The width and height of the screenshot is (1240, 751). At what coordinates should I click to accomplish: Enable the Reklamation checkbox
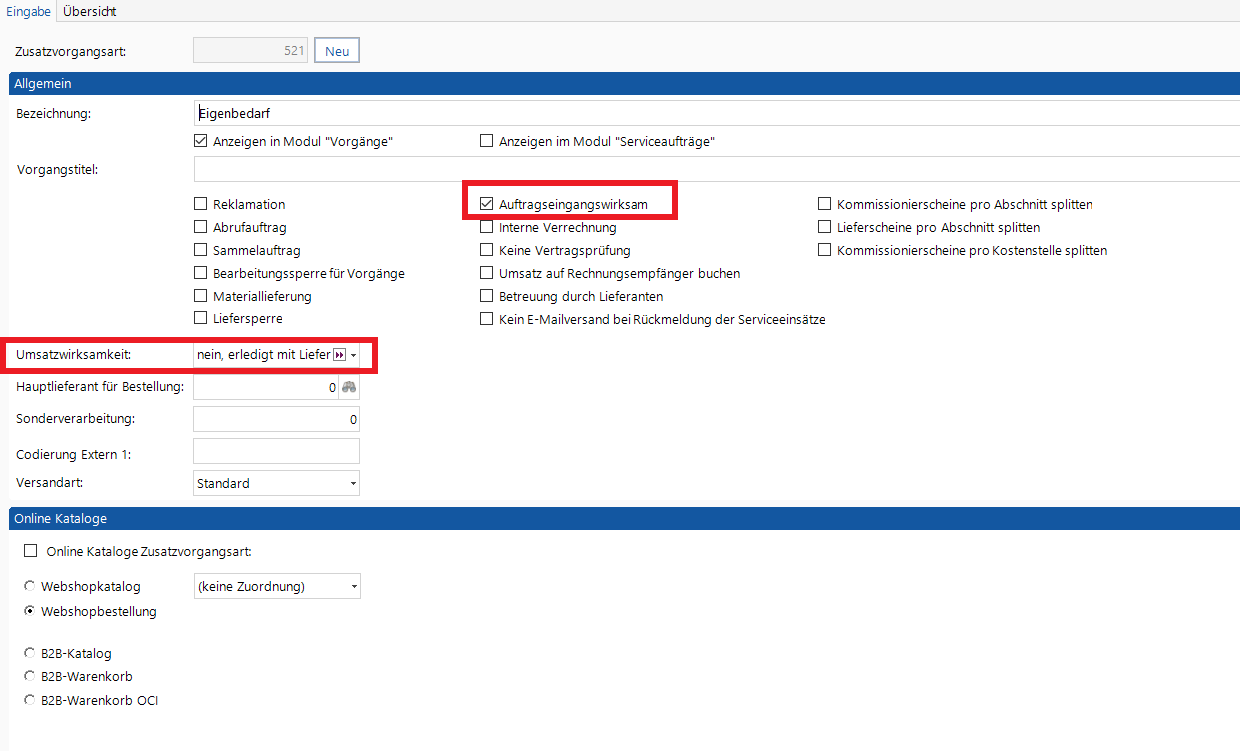tap(201, 204)
